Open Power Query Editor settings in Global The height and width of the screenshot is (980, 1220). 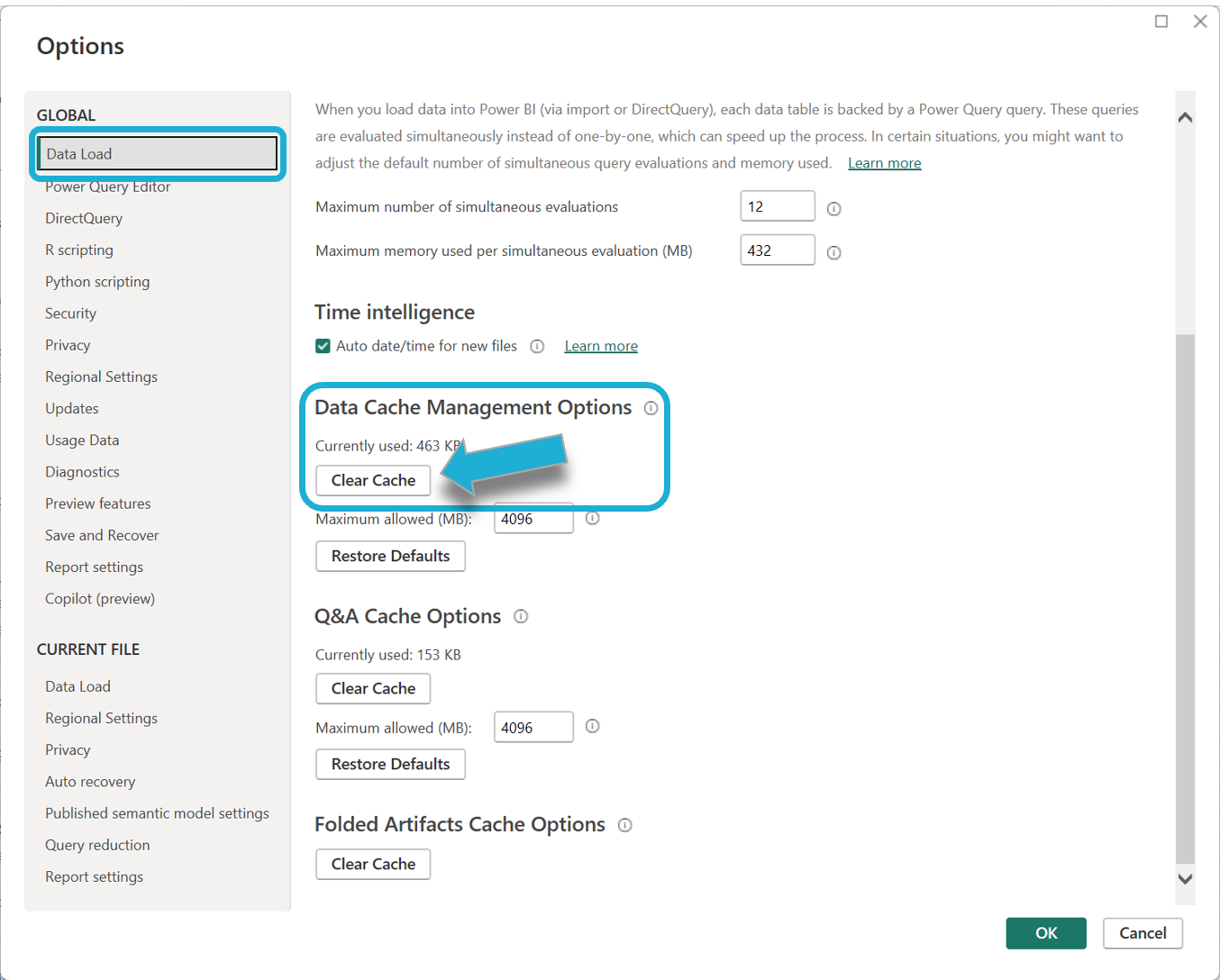click(x=107, y=187)
